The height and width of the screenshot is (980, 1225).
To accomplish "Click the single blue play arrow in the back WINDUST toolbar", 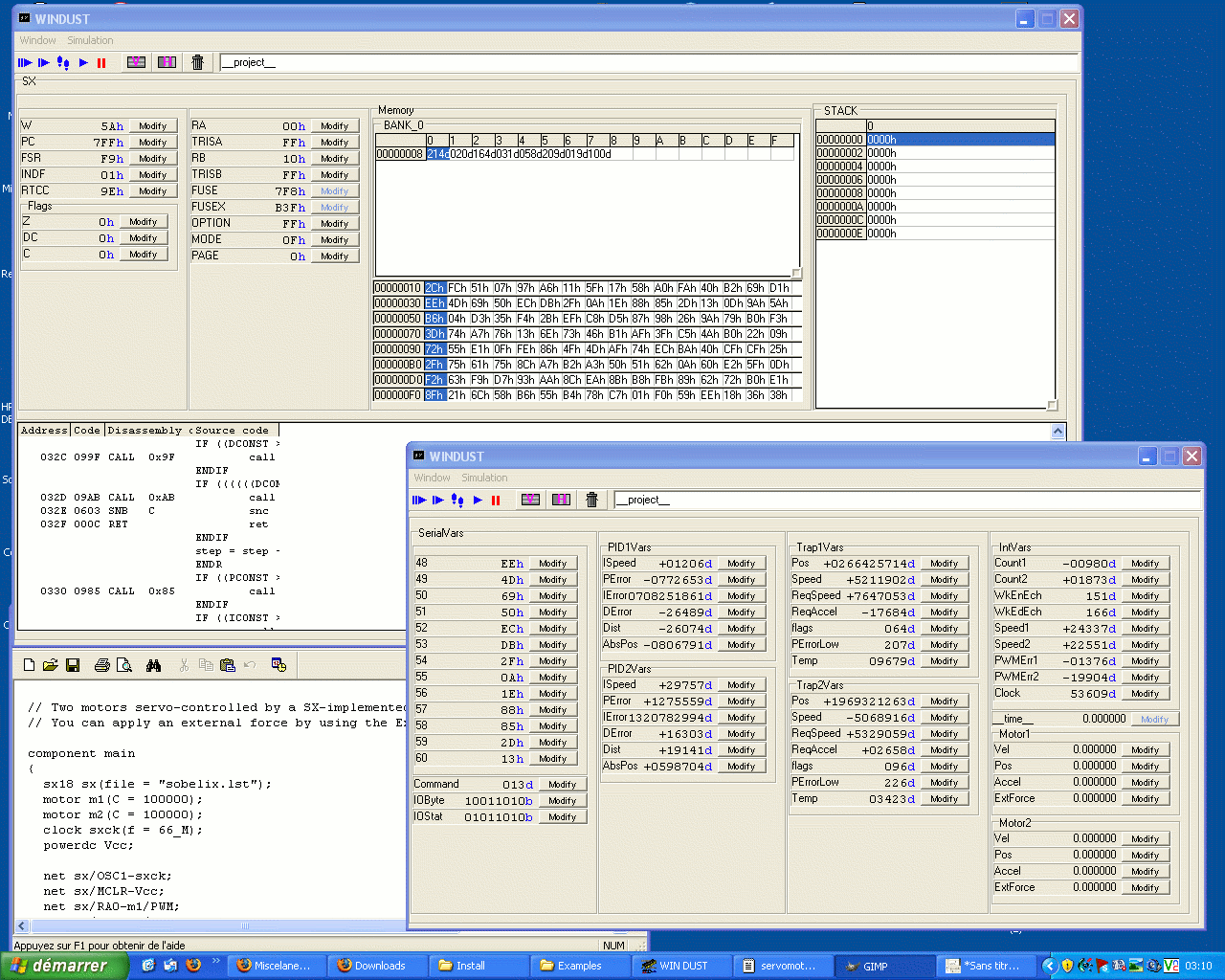I will coord(83,63).
